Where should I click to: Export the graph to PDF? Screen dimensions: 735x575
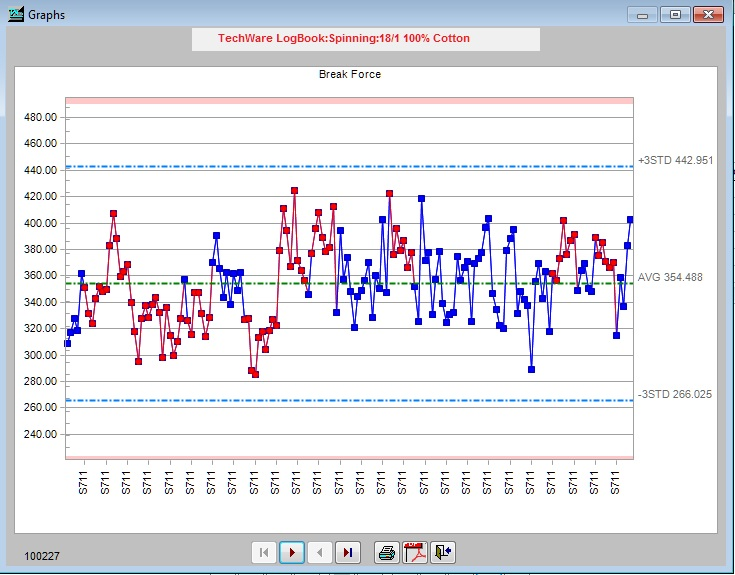[x=415, y=553]
